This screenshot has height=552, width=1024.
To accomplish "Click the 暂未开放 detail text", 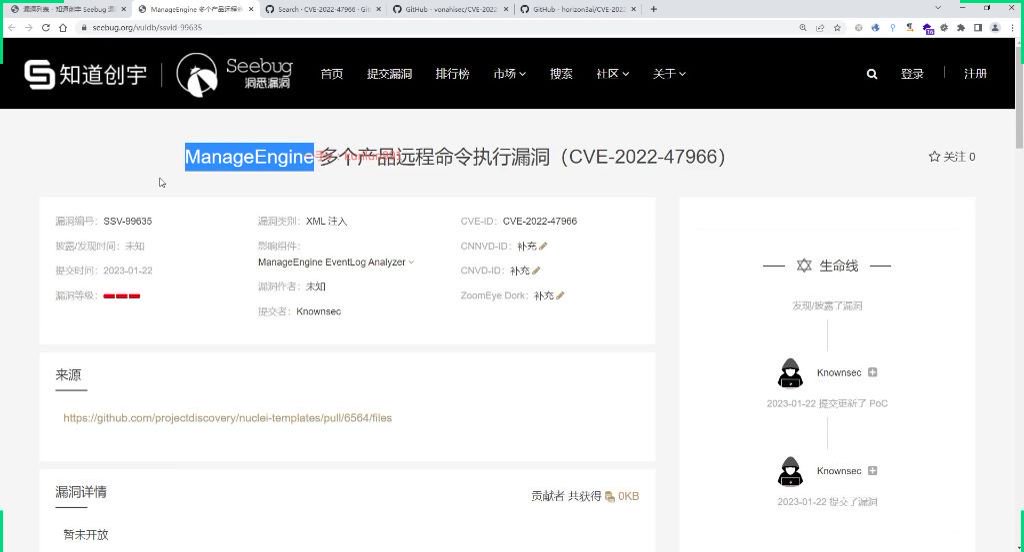I will tap(86, 534).
